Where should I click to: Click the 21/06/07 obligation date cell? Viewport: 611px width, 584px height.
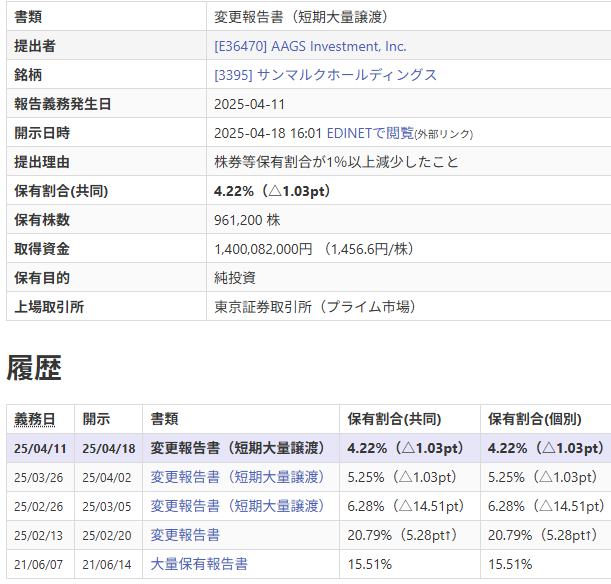(39, 565)
